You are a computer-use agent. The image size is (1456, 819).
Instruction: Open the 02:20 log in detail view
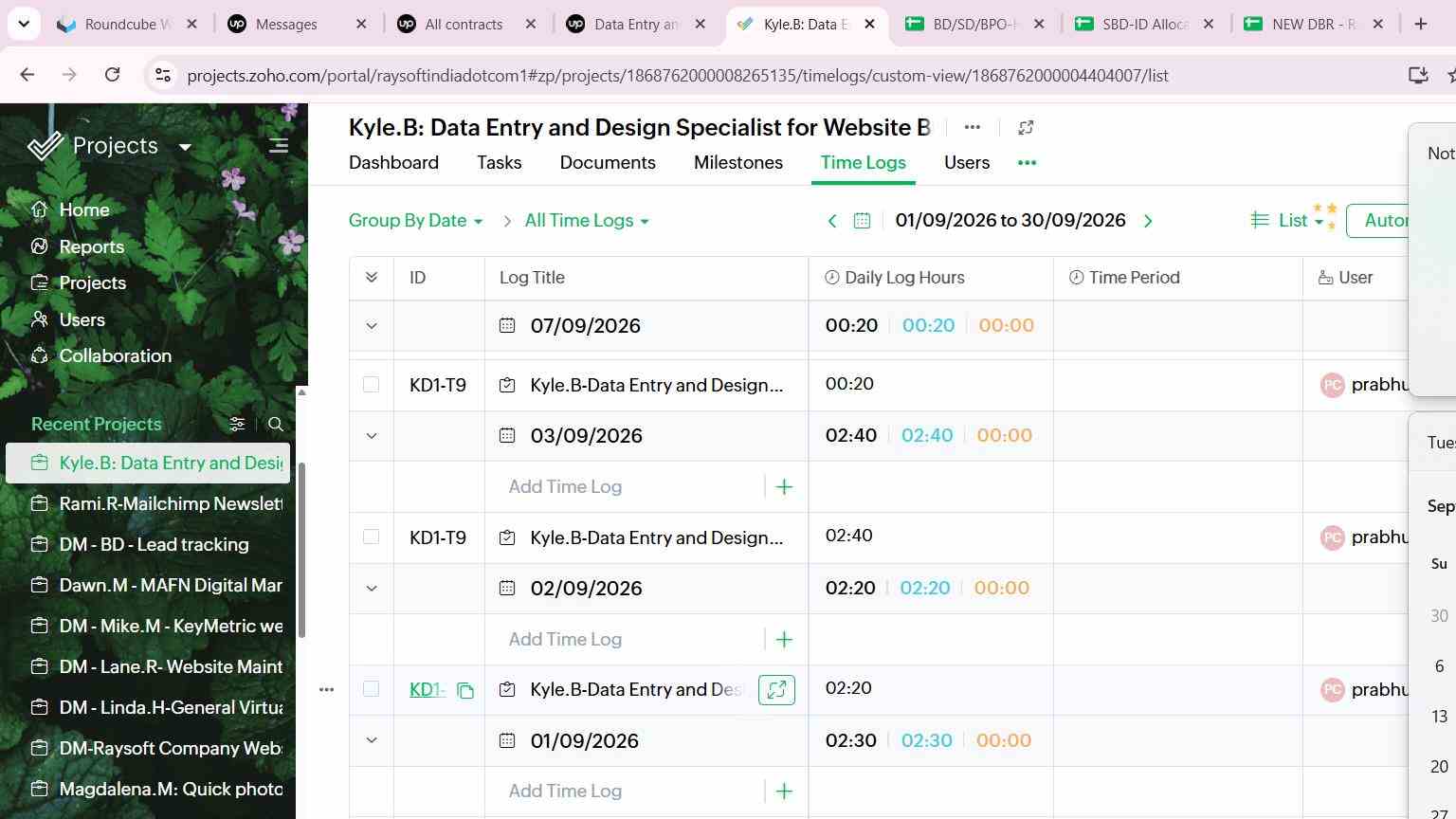tap(776, 690)
